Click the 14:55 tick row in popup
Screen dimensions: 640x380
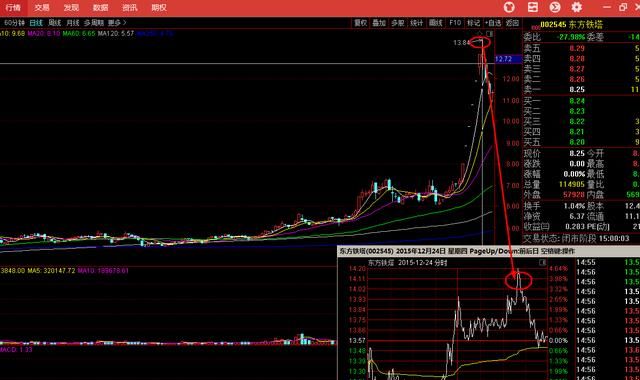[x=607, y=262]
